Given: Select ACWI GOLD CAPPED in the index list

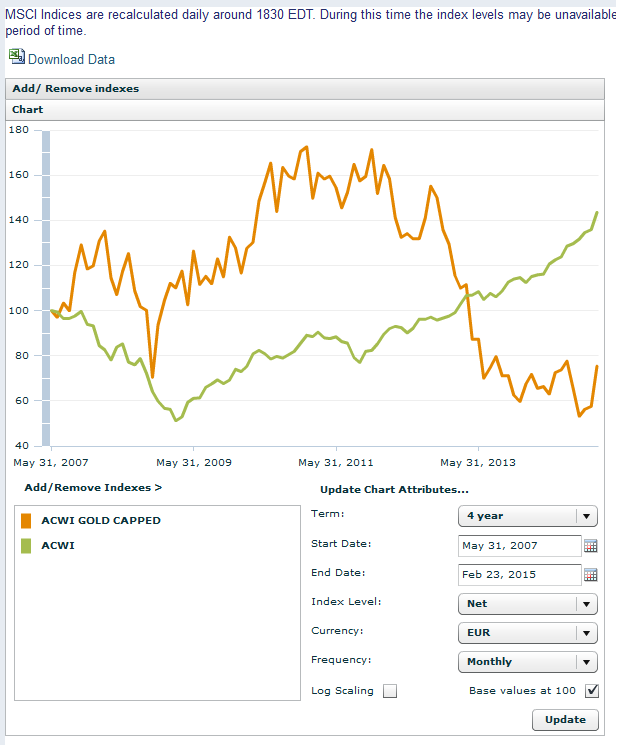Looking at the screenshot, I should click(x=100, y=520).
